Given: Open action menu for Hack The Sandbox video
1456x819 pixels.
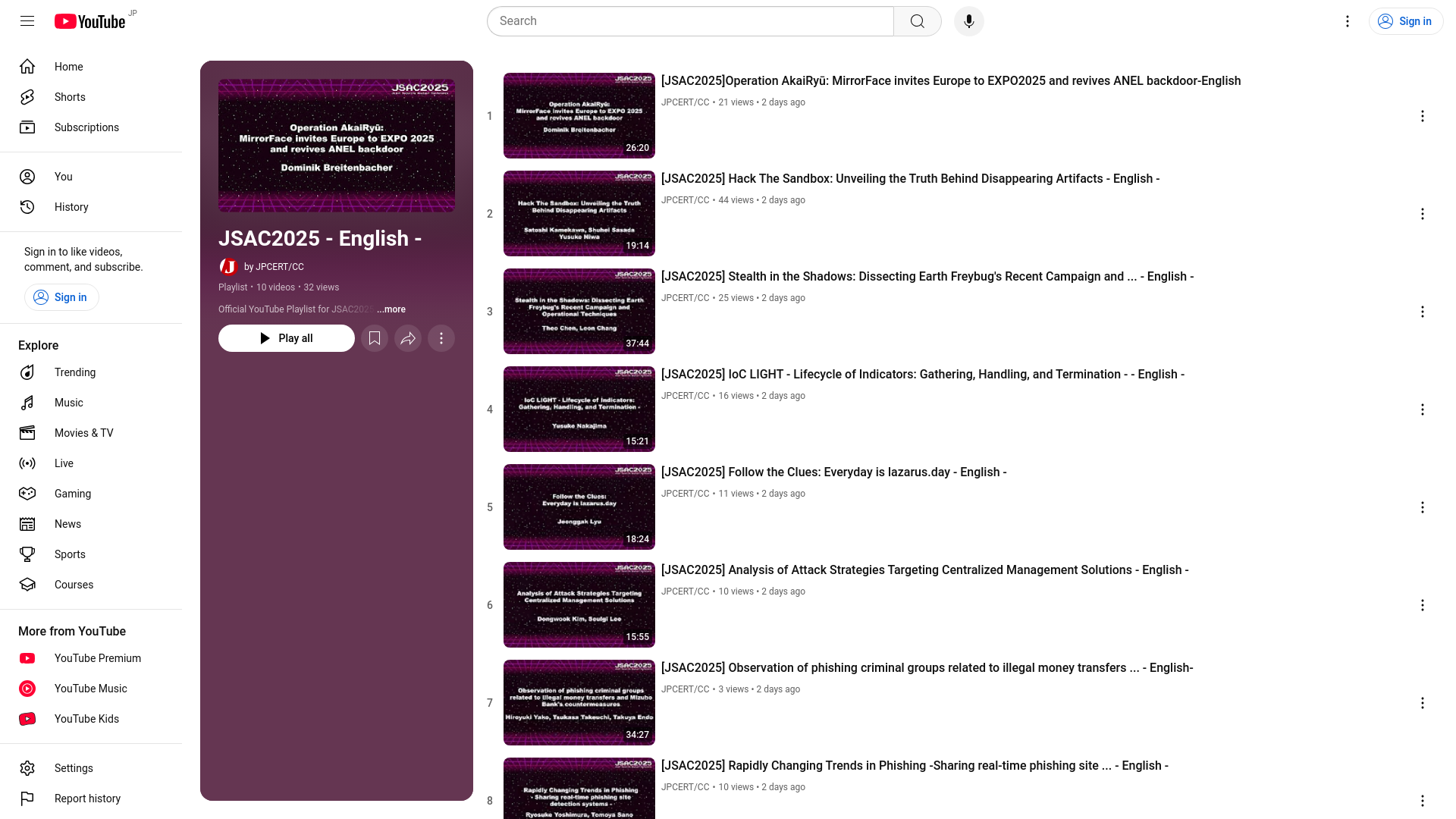Looking at the screenshot, I should coord(1422,214).
